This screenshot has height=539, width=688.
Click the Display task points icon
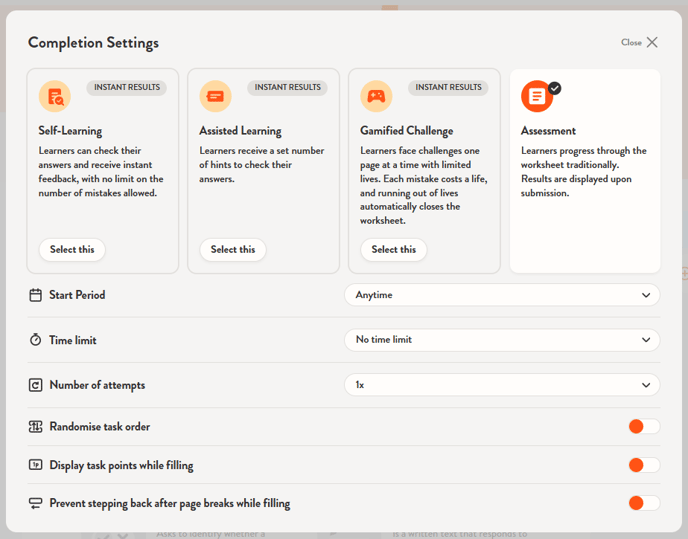point(36,465)
